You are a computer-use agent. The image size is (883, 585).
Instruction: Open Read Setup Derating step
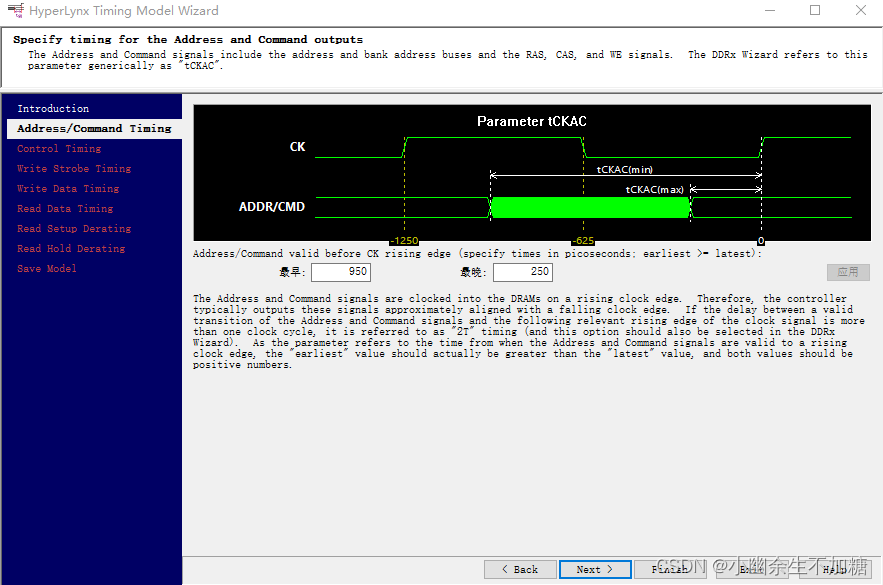click(x=74, y=229)
